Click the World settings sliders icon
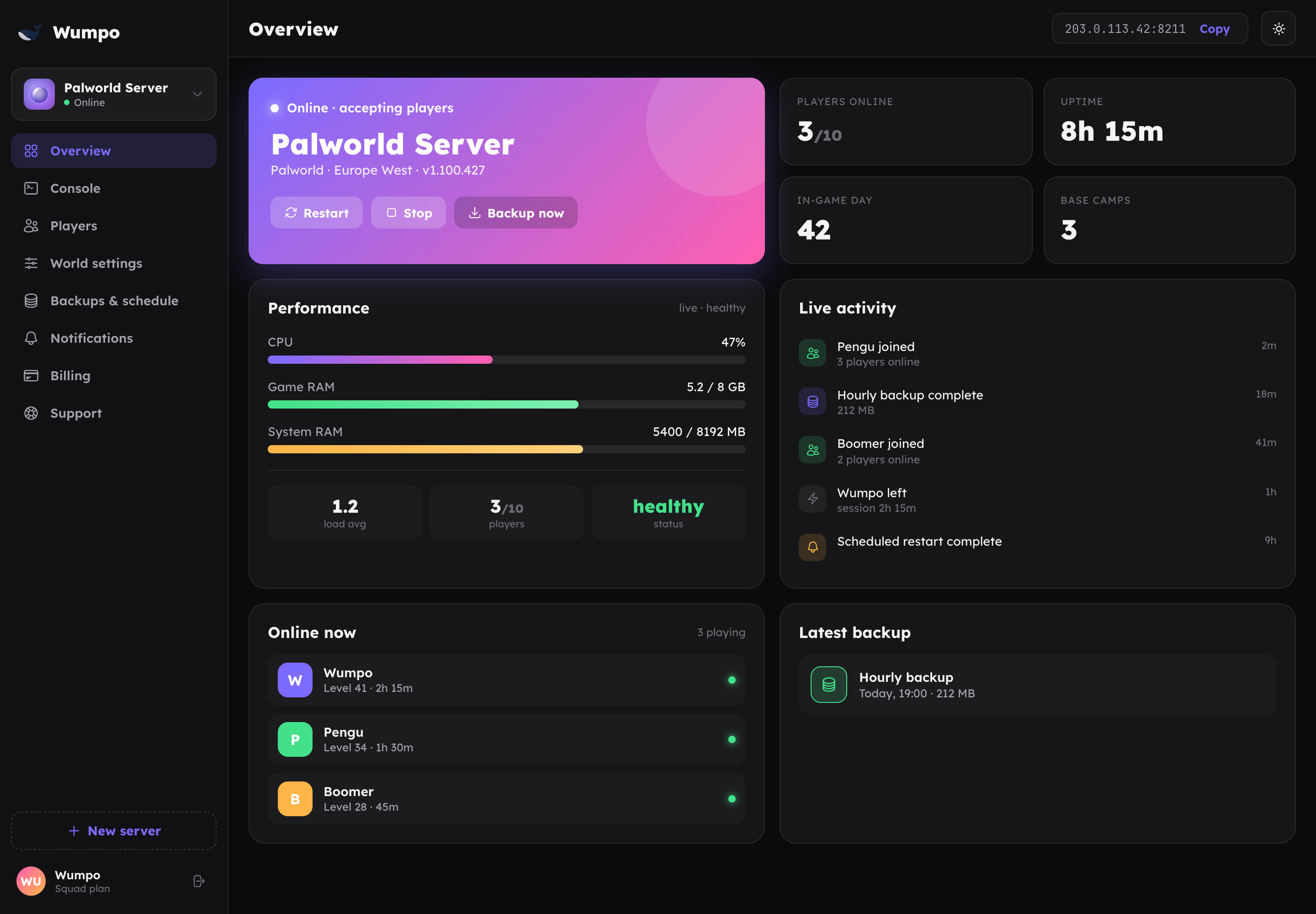The width and height of the screenshot is (1316, 914). click(31, 263)
